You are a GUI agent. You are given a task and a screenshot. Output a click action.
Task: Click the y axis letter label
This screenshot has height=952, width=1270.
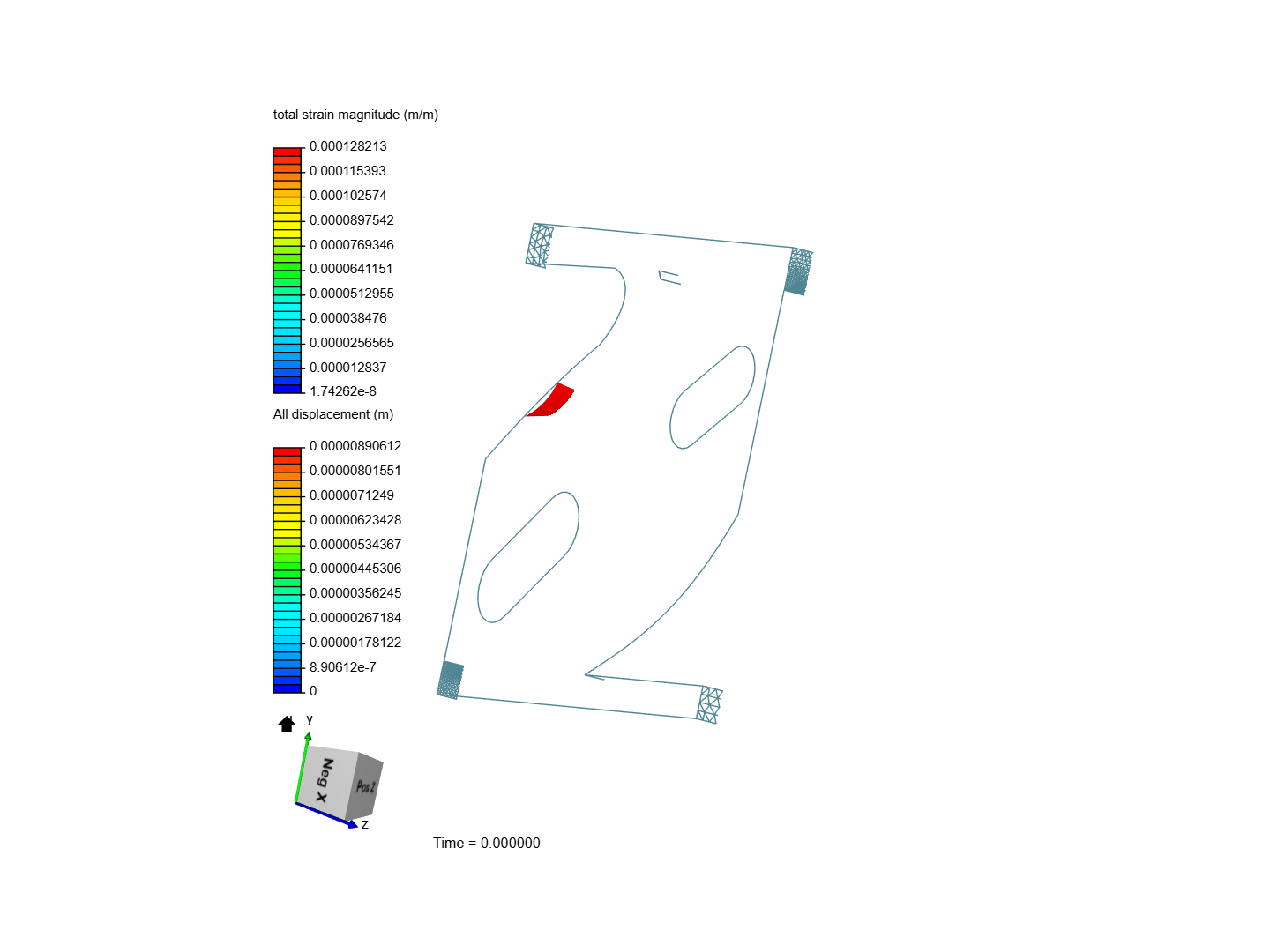click(x=310, y=719)
